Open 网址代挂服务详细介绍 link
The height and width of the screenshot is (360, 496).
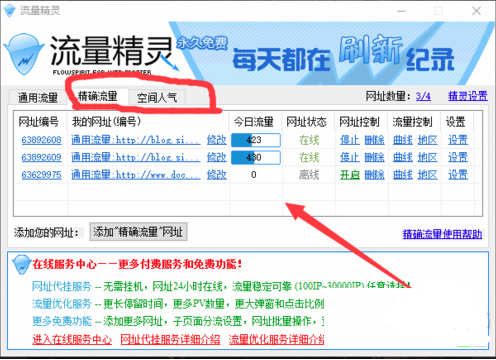point(170,339)
